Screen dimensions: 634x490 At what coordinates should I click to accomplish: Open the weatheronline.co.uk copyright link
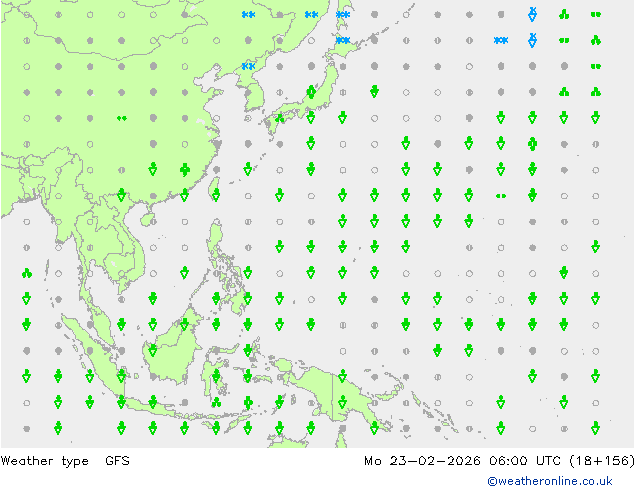549,481
